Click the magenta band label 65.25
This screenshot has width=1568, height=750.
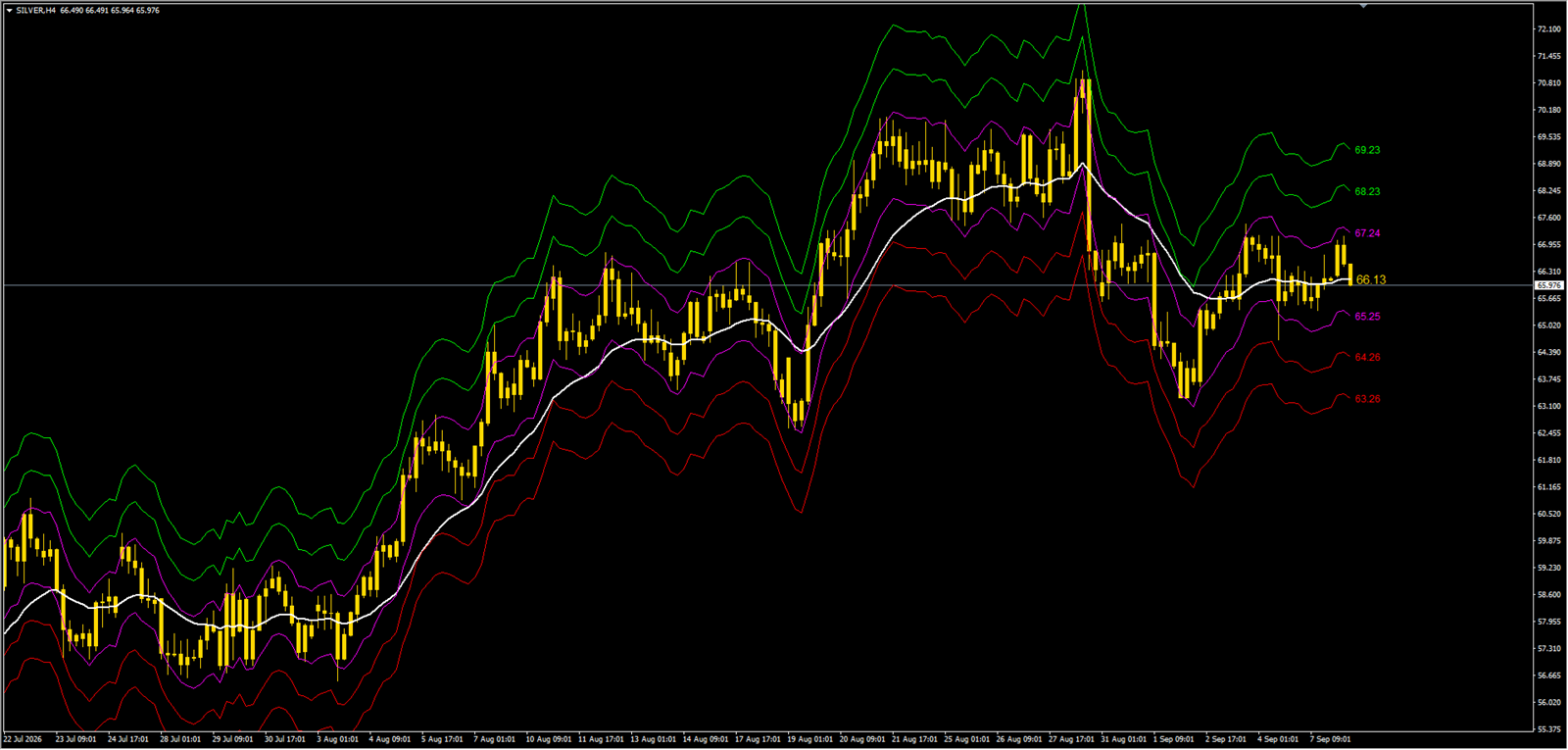[x=1367, y=317]
